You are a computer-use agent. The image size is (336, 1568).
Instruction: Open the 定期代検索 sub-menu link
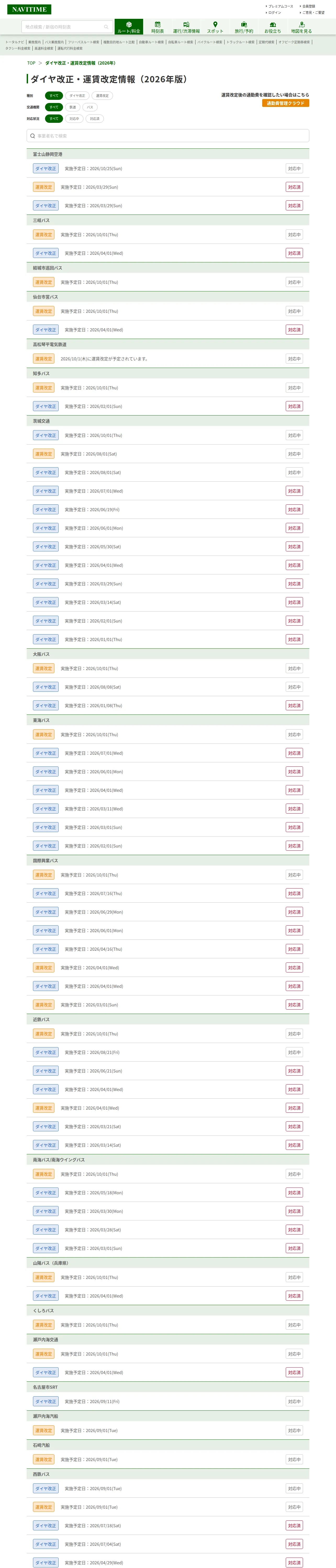266,42
